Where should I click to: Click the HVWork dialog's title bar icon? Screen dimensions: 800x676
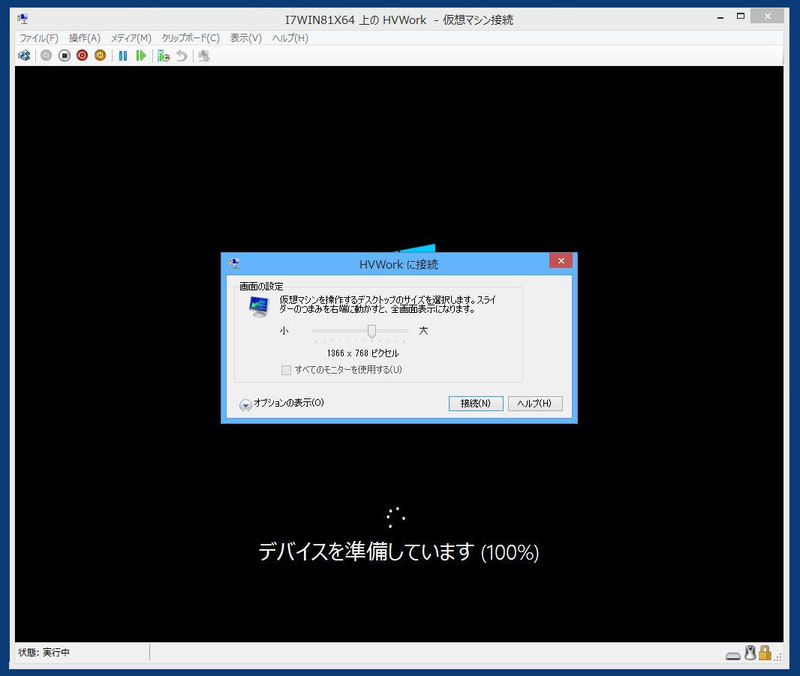[x=234, y=263]
